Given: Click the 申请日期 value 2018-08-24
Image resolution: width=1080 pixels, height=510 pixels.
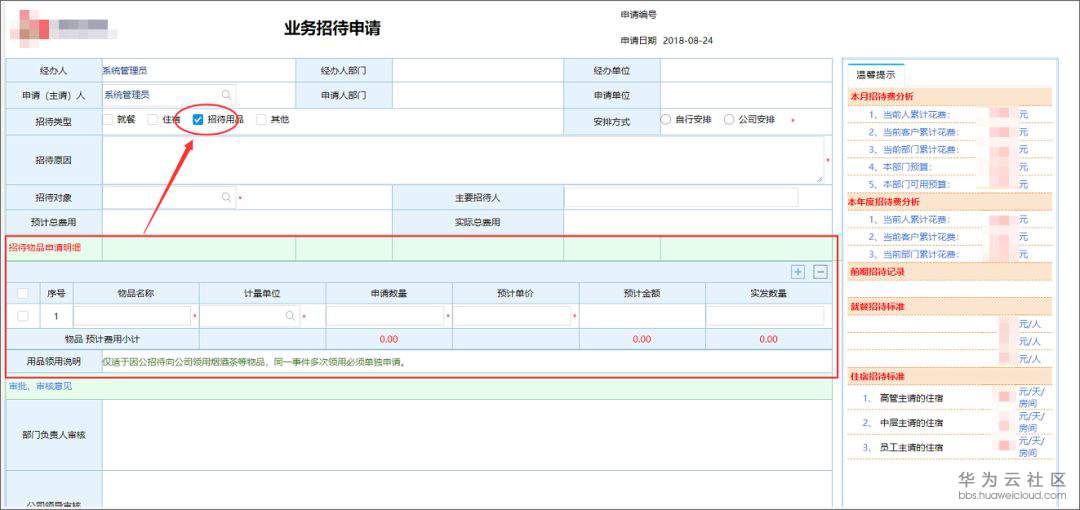Looking at the screenshot, I should (x=687, y=41).
